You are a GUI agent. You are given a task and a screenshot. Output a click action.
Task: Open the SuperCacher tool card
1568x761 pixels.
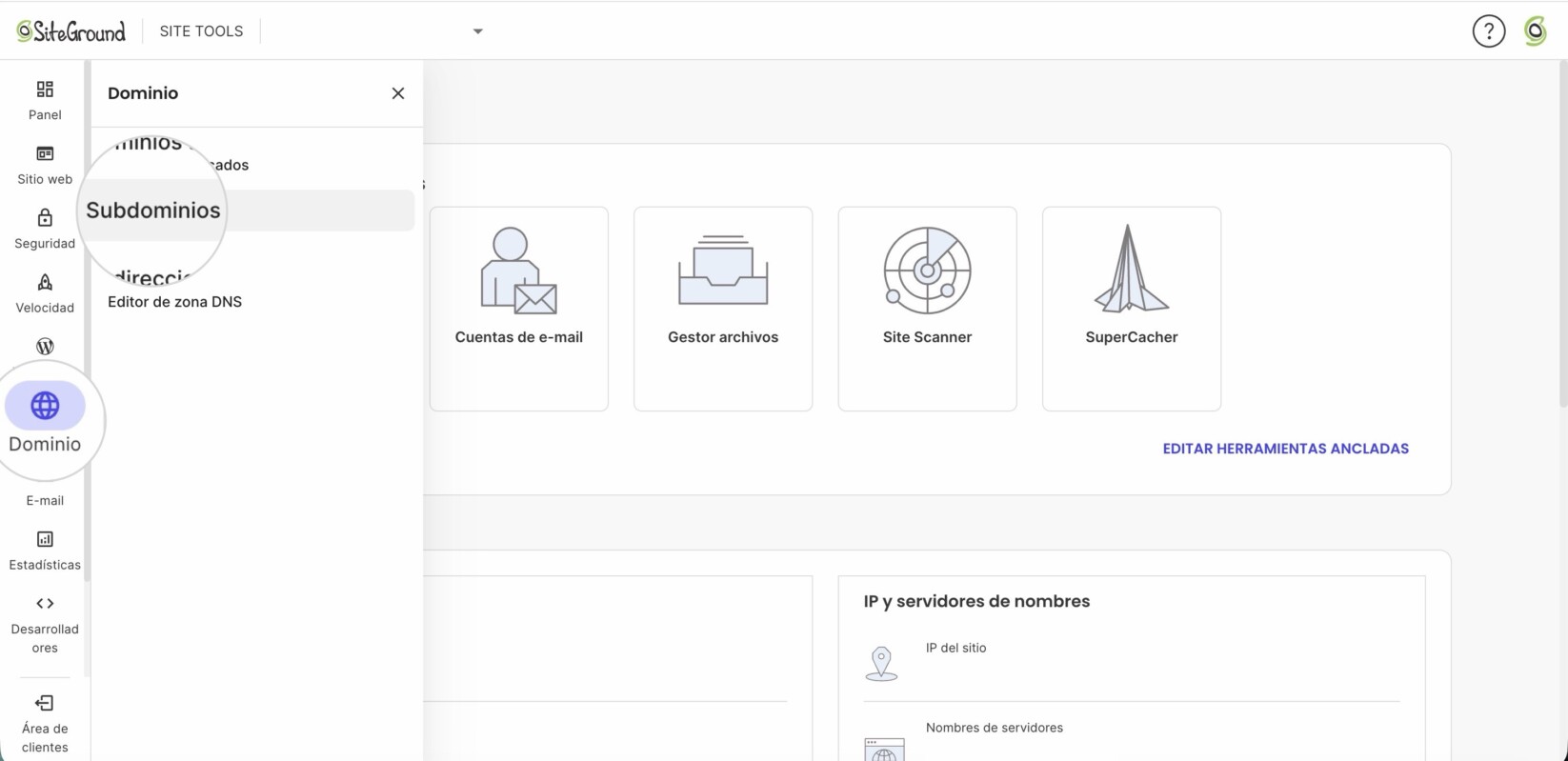click(1132, 309)
